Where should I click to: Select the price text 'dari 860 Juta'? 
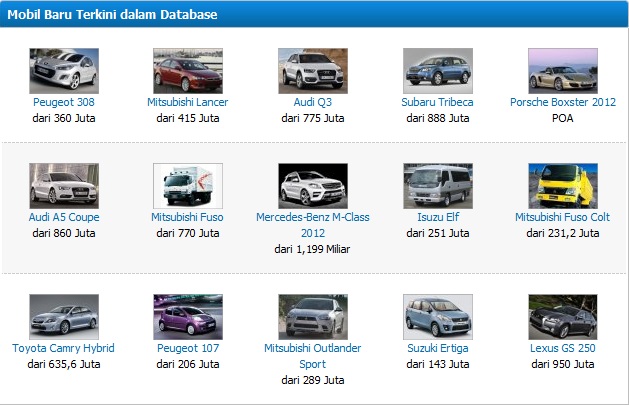click(x=64, y=233)
